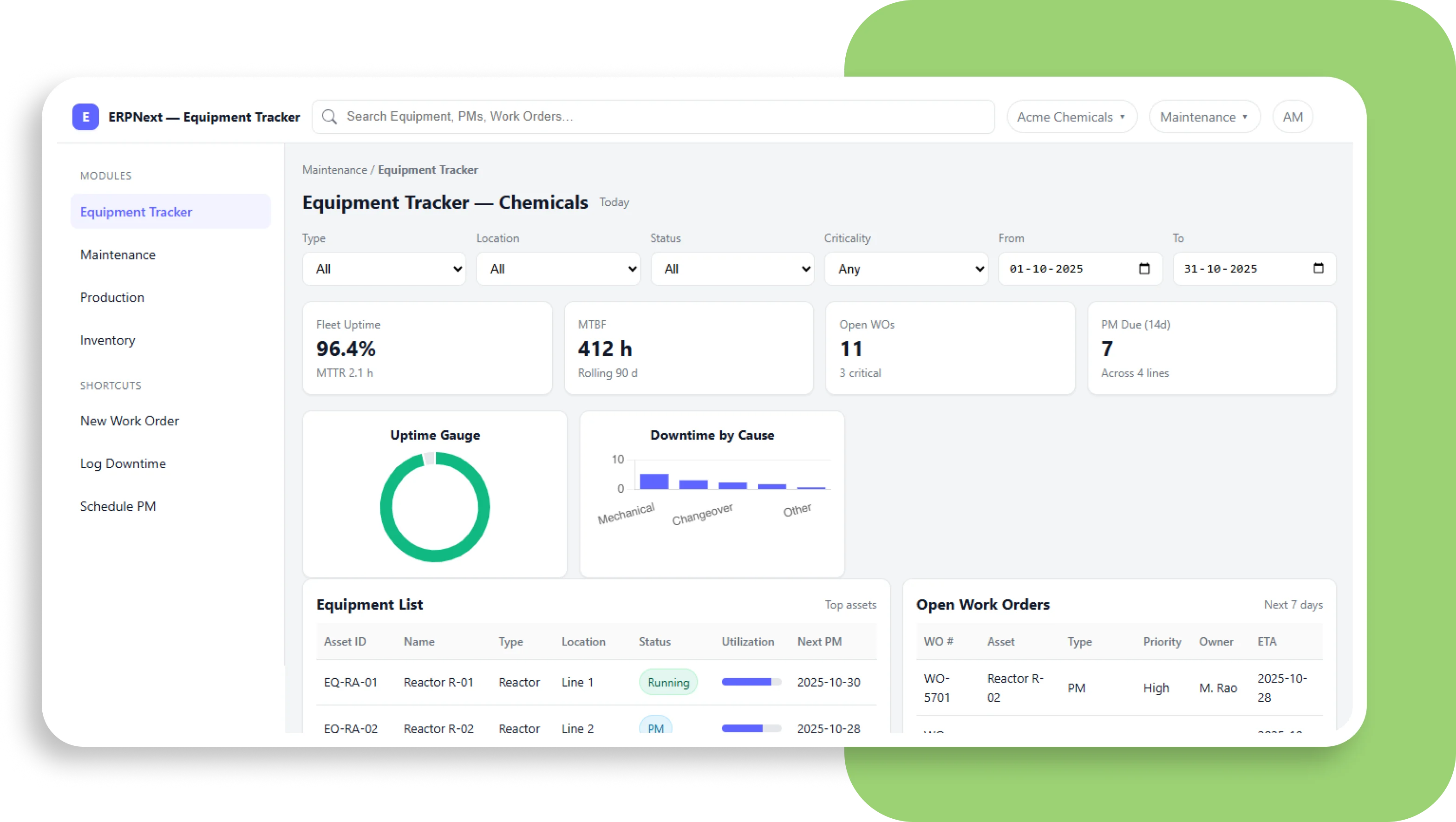
Task: Click inside the search equipment input field
Action: [x=650, y=117]
